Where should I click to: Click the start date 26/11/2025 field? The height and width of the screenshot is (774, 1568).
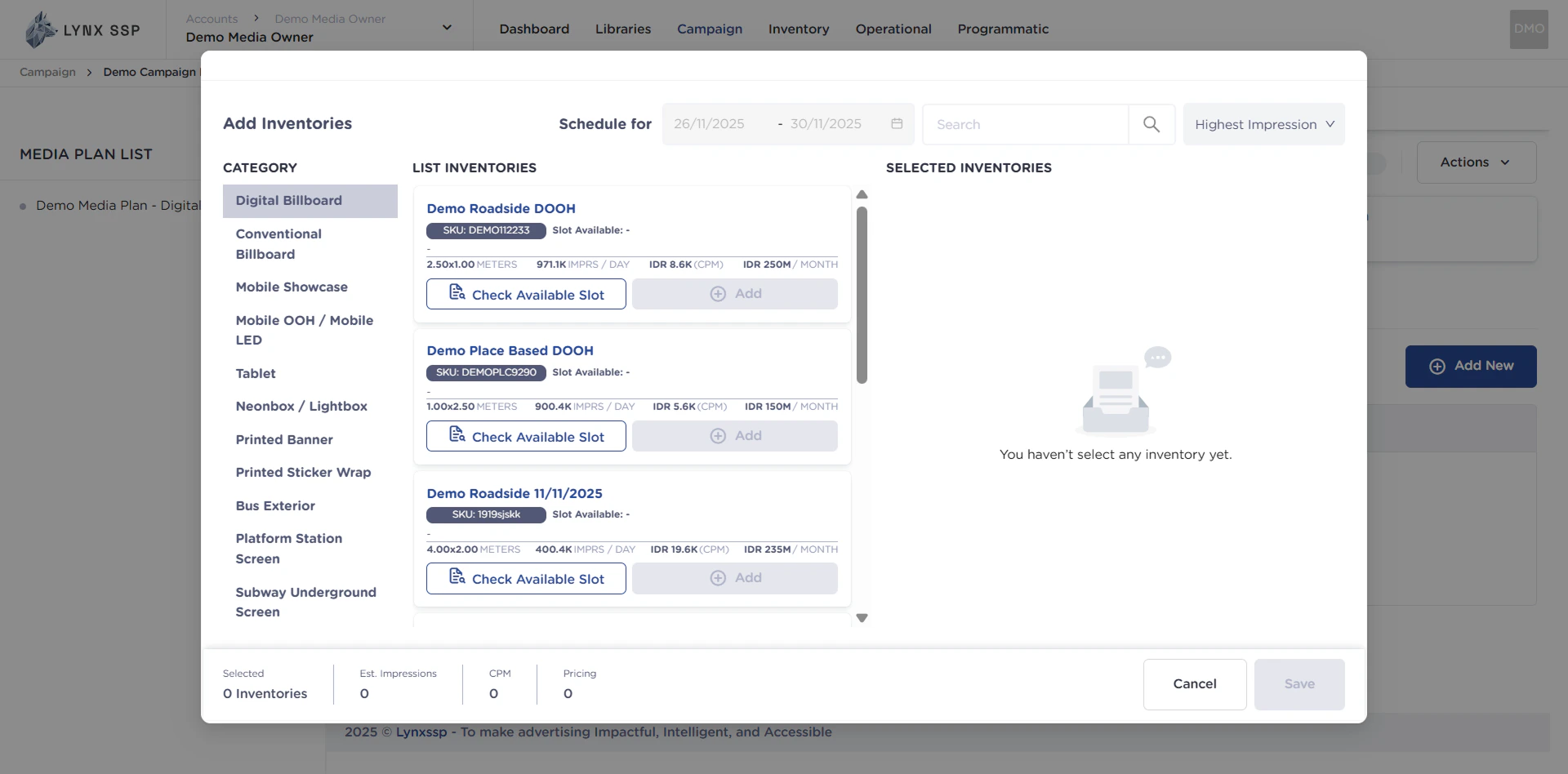pyautogui.click(x=709, y=124)
